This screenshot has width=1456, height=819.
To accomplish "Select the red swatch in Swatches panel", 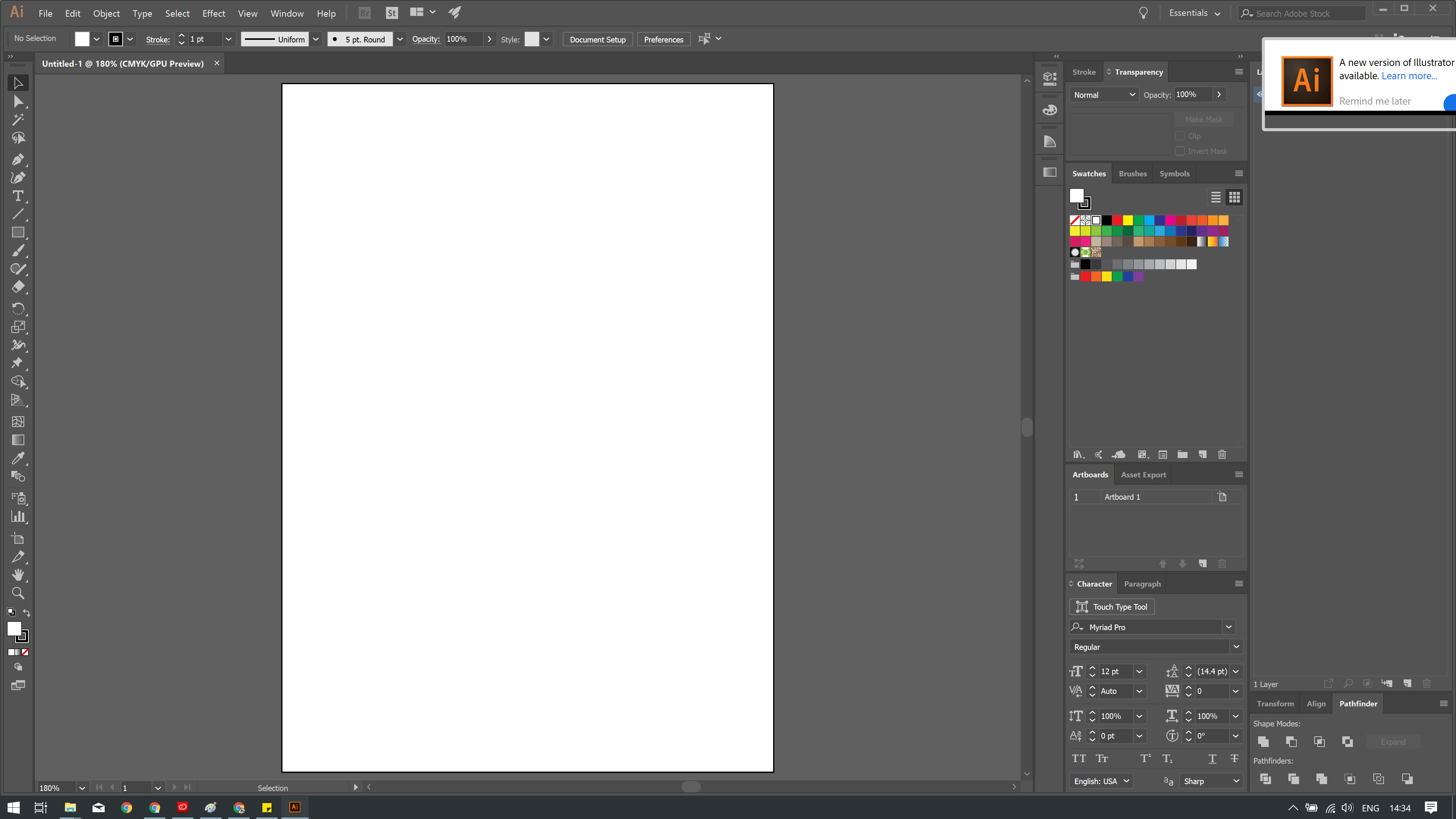I will tap(1117, 220).
